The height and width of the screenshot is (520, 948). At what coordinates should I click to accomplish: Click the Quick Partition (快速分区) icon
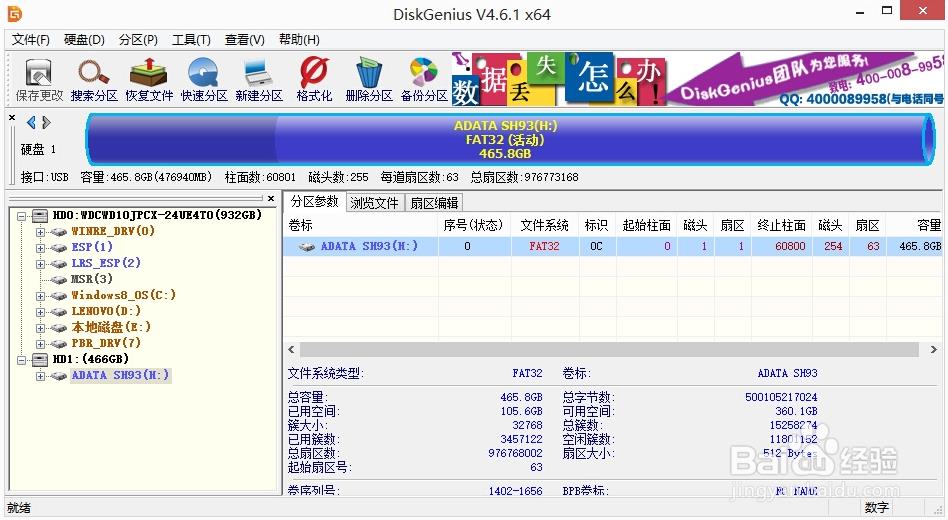(204, 80)
